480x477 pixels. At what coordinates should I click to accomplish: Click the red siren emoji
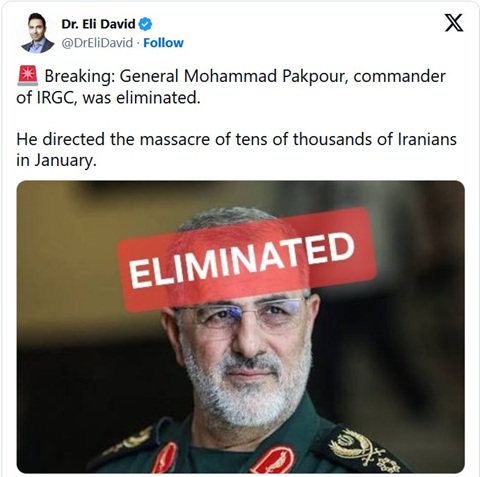28,76
